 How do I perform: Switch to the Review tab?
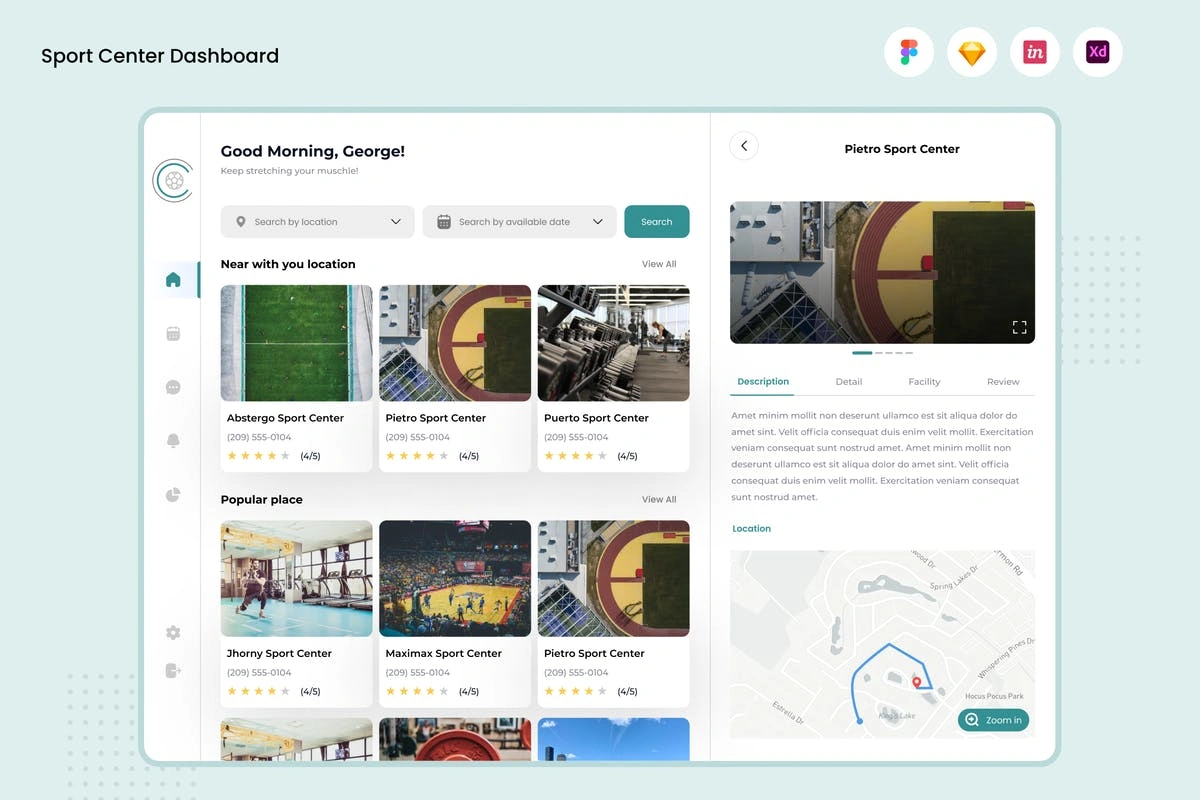[x=1003, y=381]
